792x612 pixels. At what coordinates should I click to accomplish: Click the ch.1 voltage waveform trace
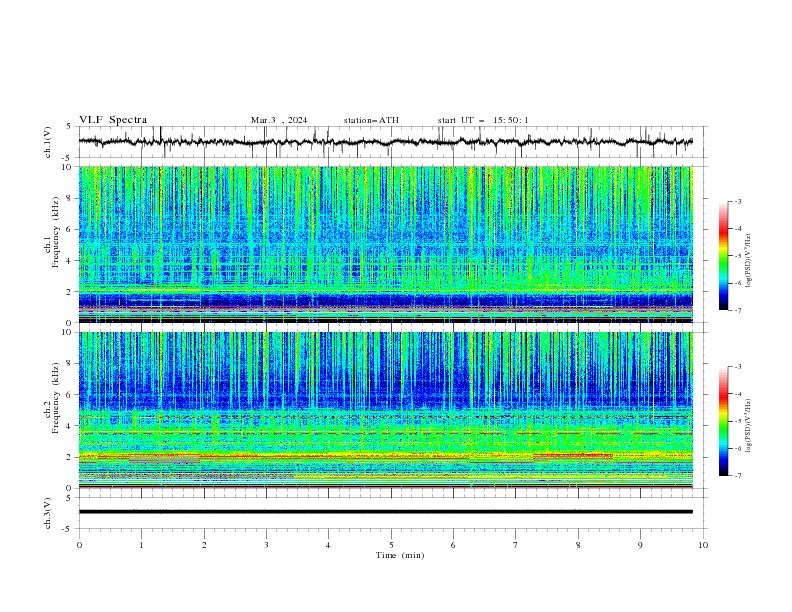pos(385,142)
